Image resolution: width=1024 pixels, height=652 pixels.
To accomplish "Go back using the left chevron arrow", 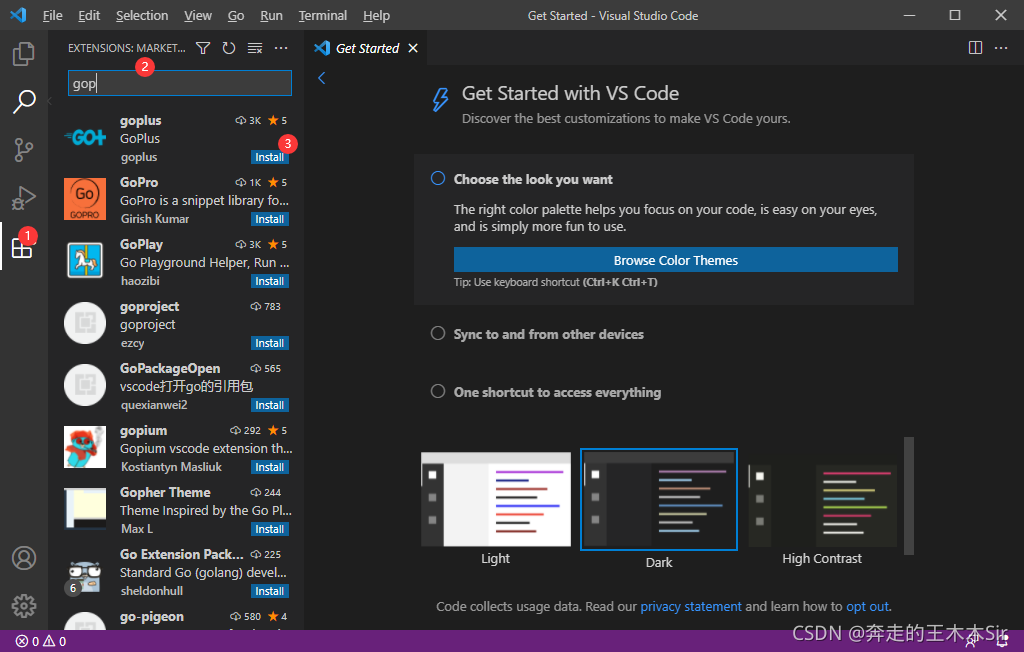I will (321, 78).
